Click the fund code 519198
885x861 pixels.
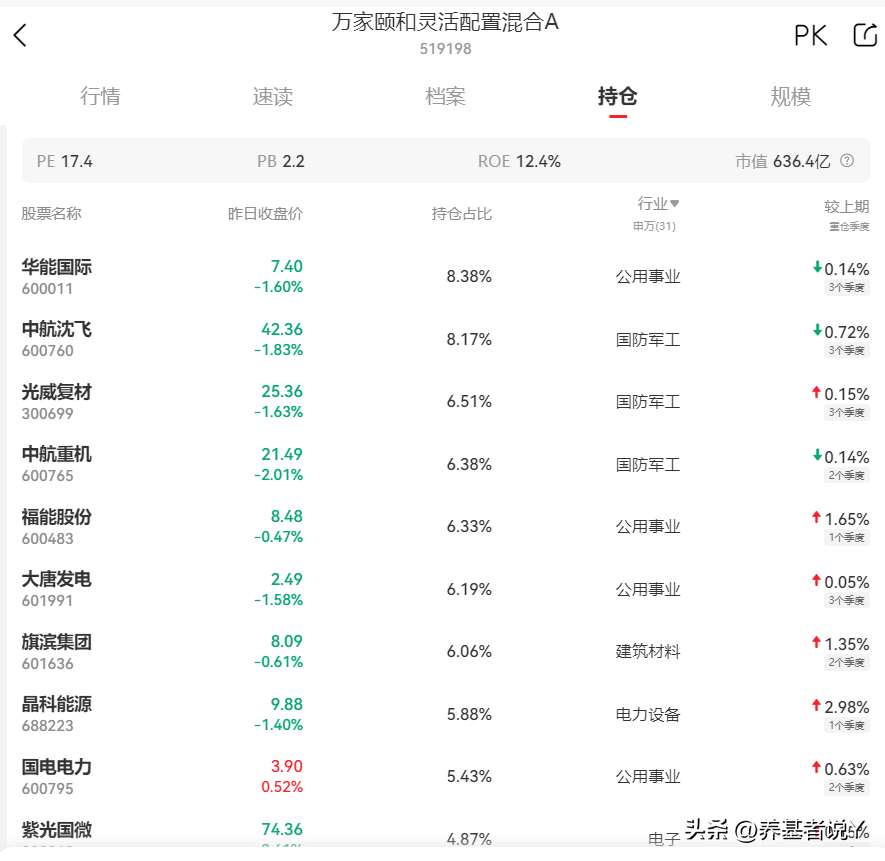click(445, 49)
